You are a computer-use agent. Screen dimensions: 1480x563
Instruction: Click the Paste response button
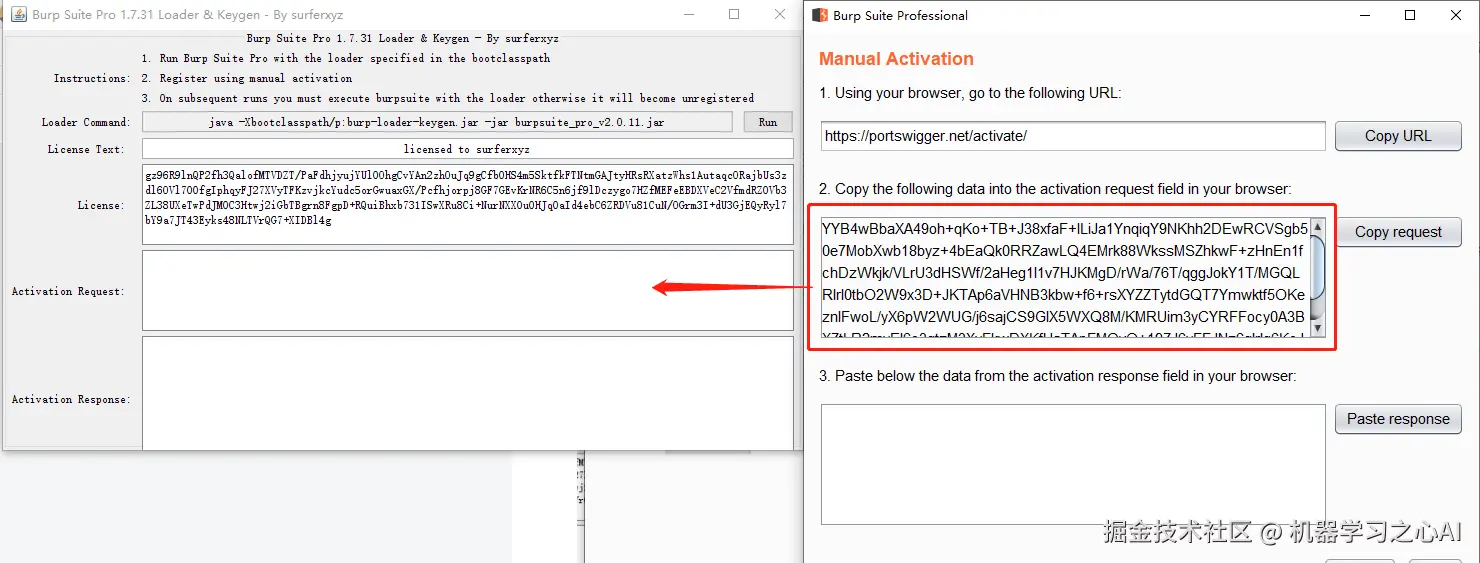(1398, 419)
